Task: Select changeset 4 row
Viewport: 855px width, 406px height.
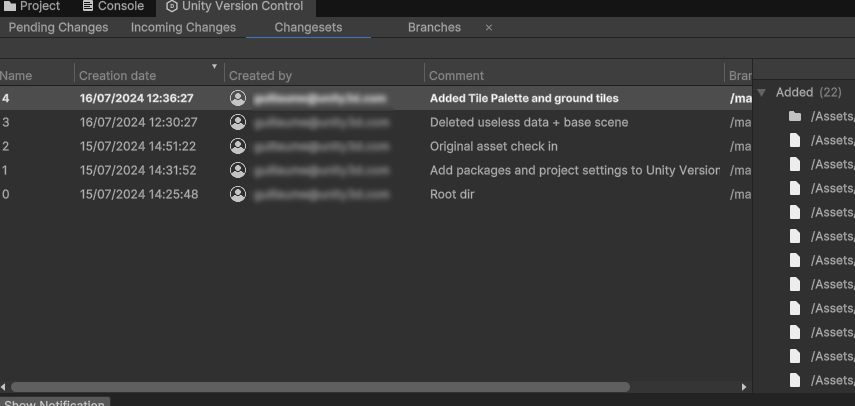Action: click(x=376, y=98)
